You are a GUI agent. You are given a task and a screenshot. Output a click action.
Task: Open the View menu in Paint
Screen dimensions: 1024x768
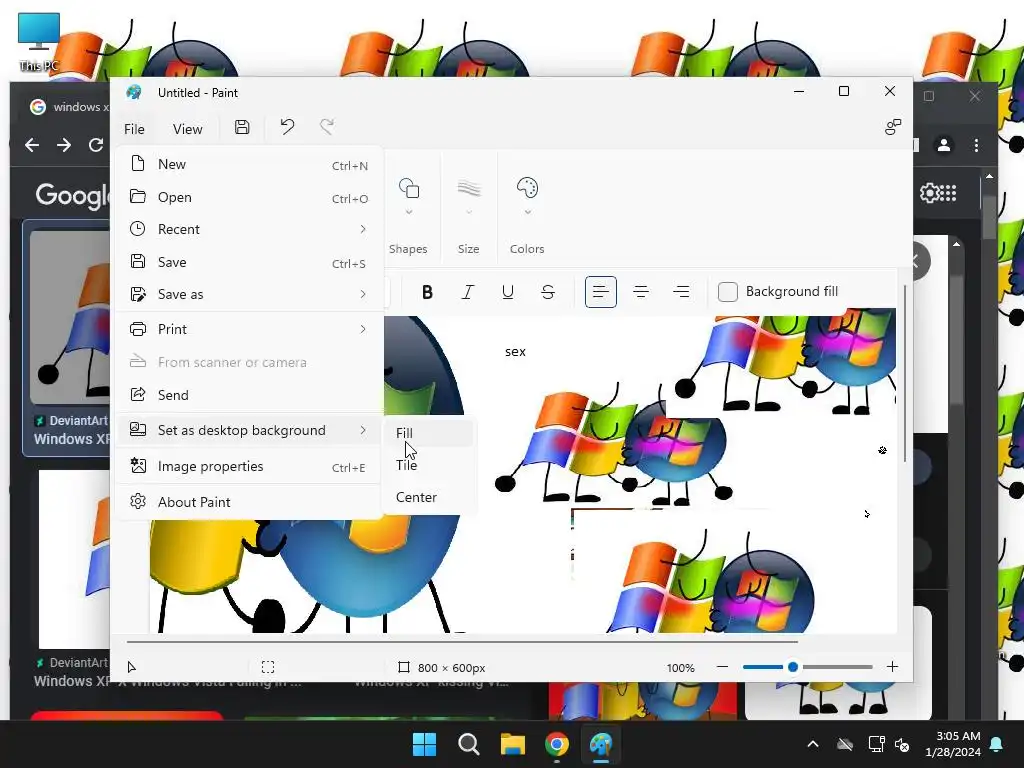click(x=187, y=129)
